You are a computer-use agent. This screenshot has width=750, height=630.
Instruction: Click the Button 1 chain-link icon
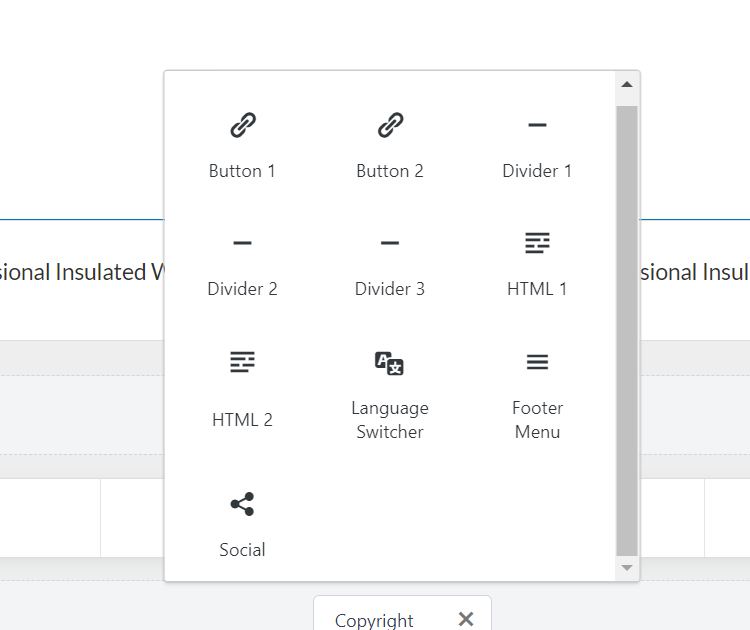click(x=242, y=125)
